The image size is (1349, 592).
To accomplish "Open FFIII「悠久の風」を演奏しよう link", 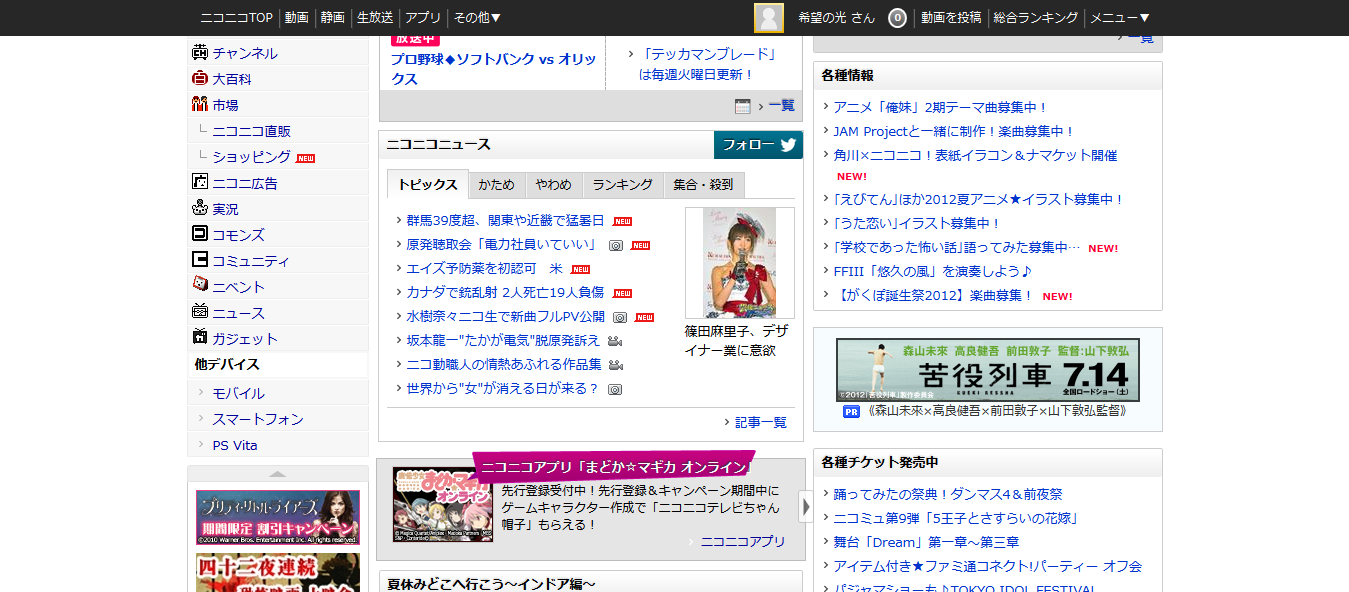I will point(932,271).
